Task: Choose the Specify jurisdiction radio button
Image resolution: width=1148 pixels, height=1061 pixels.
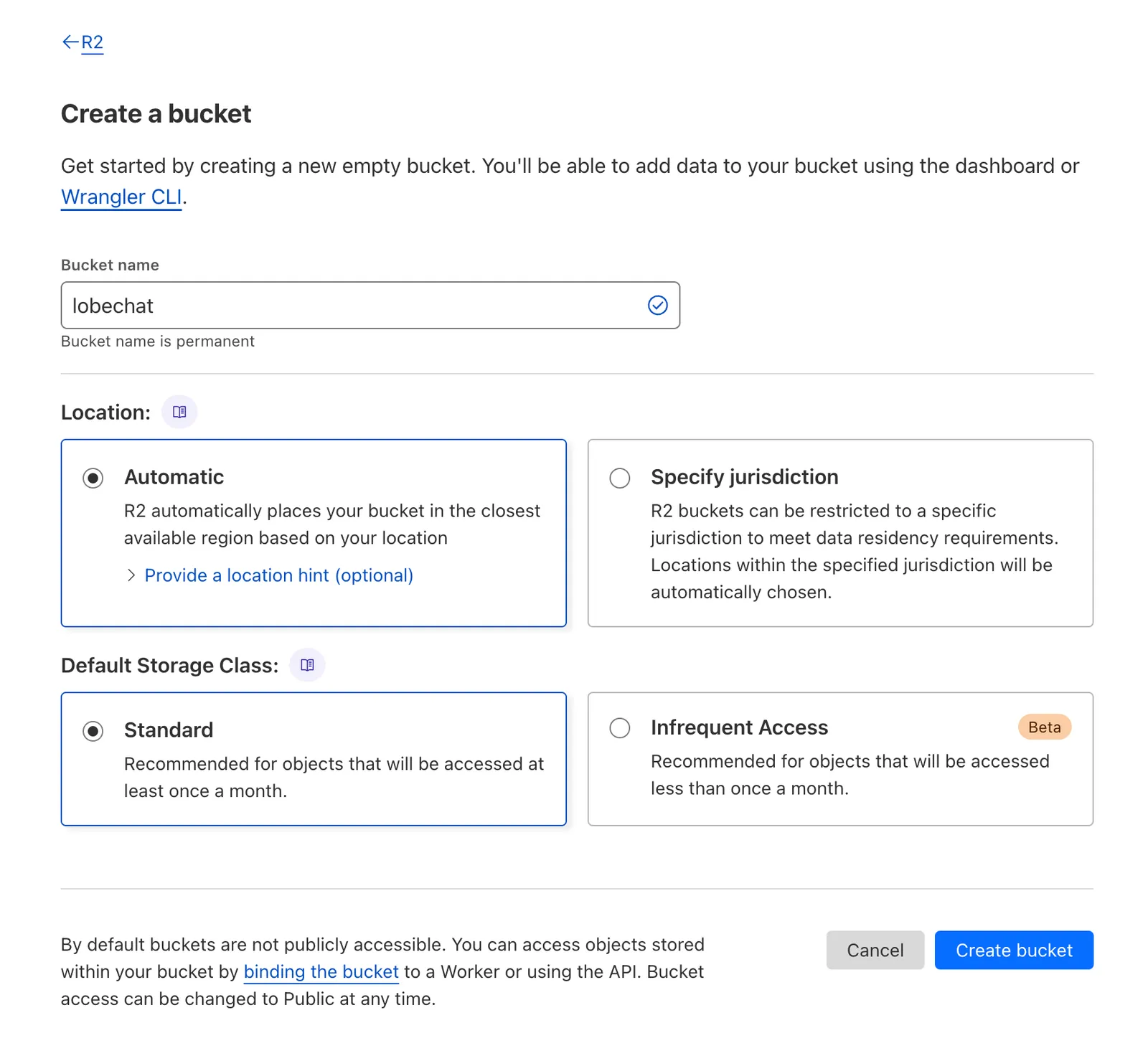Action: [x=619, y=478]
